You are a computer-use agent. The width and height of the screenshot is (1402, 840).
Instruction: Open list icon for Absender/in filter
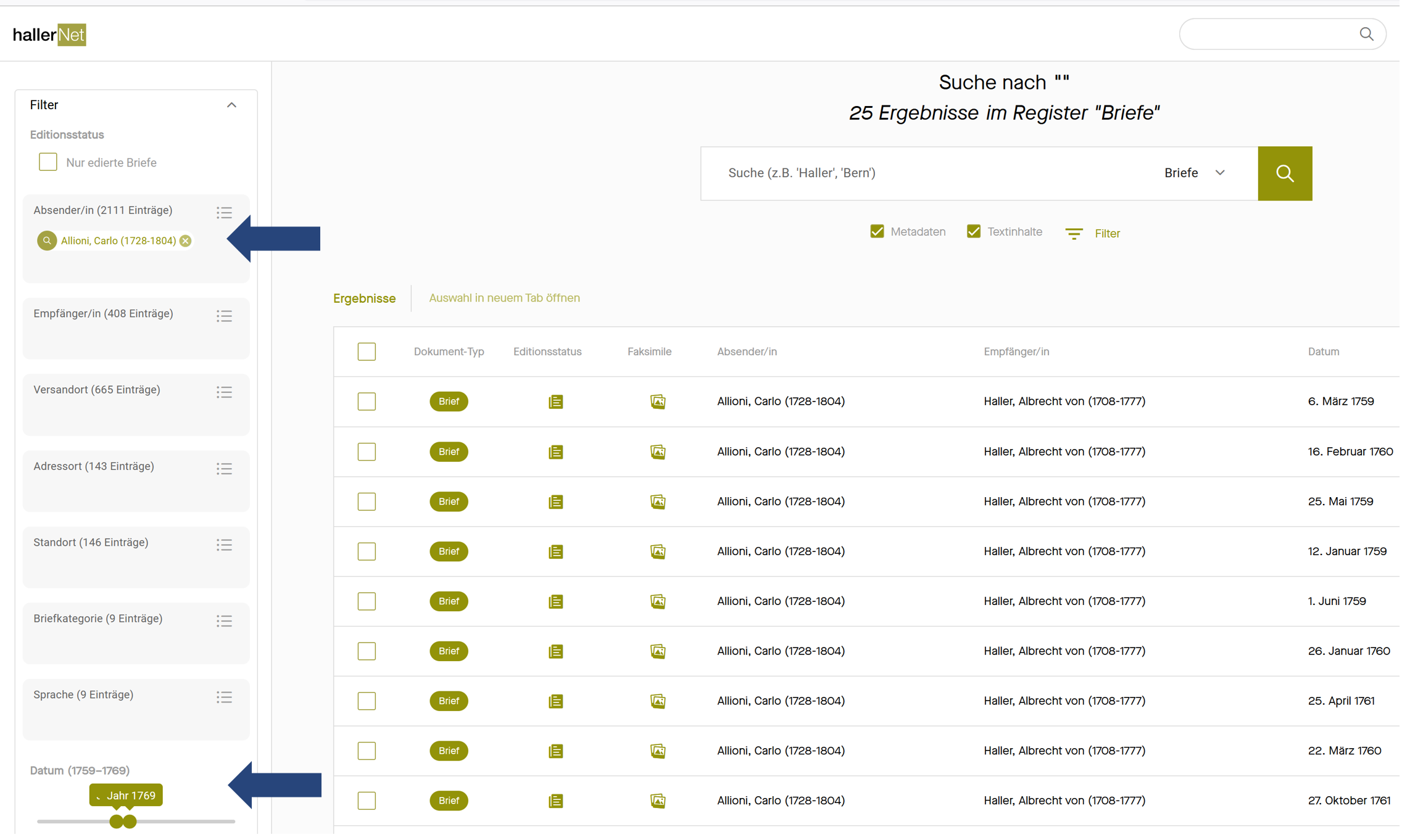click(x=224, y=213)
